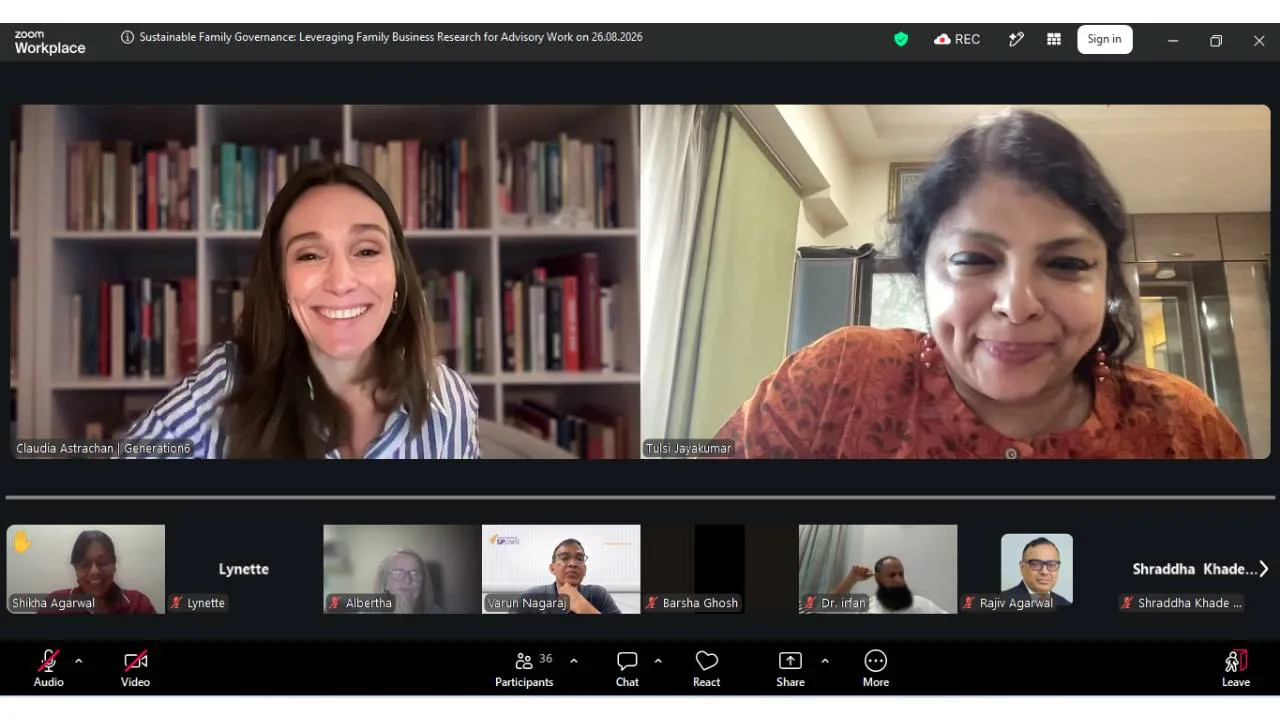Expand the chat options caret
This screenshot has height=720, width=1280.
(x=658, y=661)
